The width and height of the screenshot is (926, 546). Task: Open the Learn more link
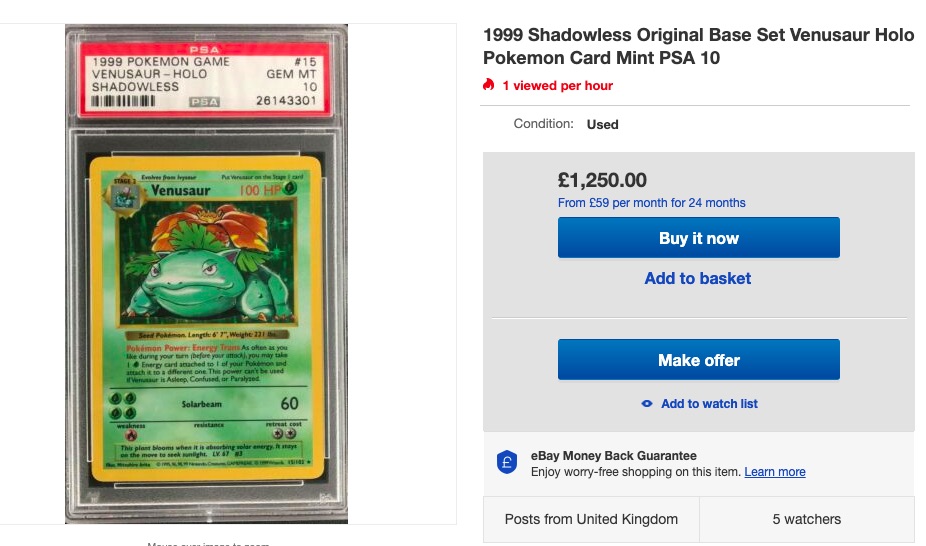[775, 472]
